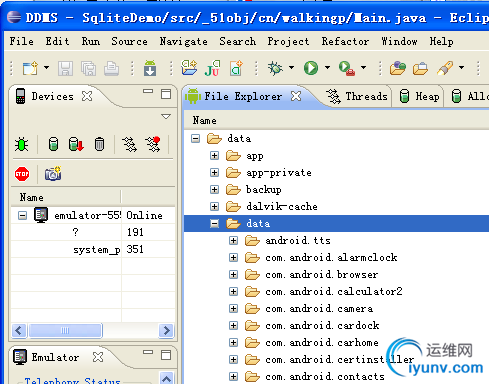Click the Cause GC trash can icon
Screen dimensions: 489x384
(99, 144)
